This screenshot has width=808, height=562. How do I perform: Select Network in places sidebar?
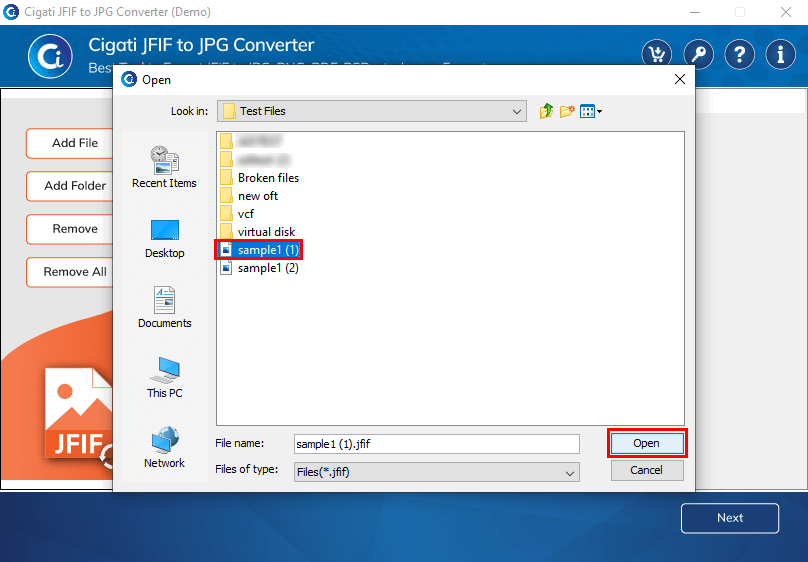pyautogui.click(x=164, y=447)
